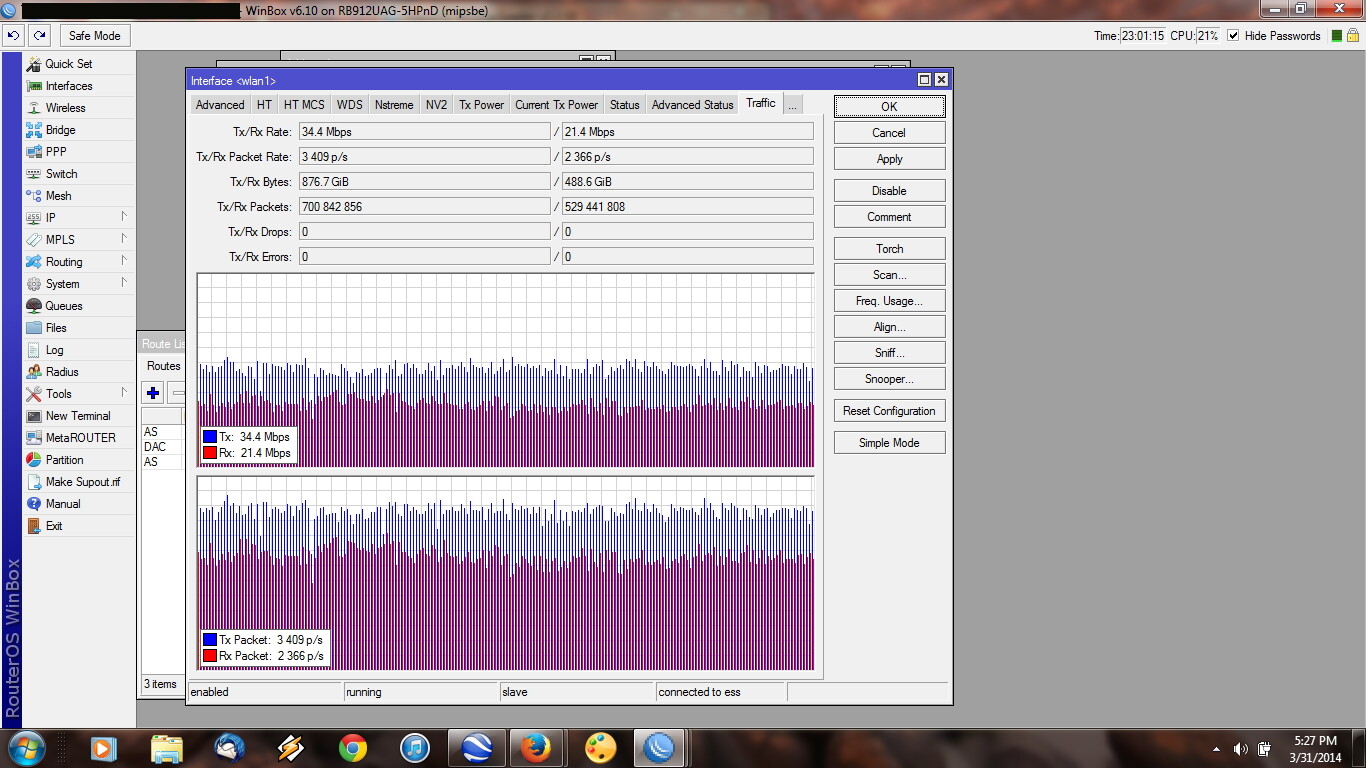Open the Wireless menu icon
Screen dimensions: 1366x768
tap(34, 108)
